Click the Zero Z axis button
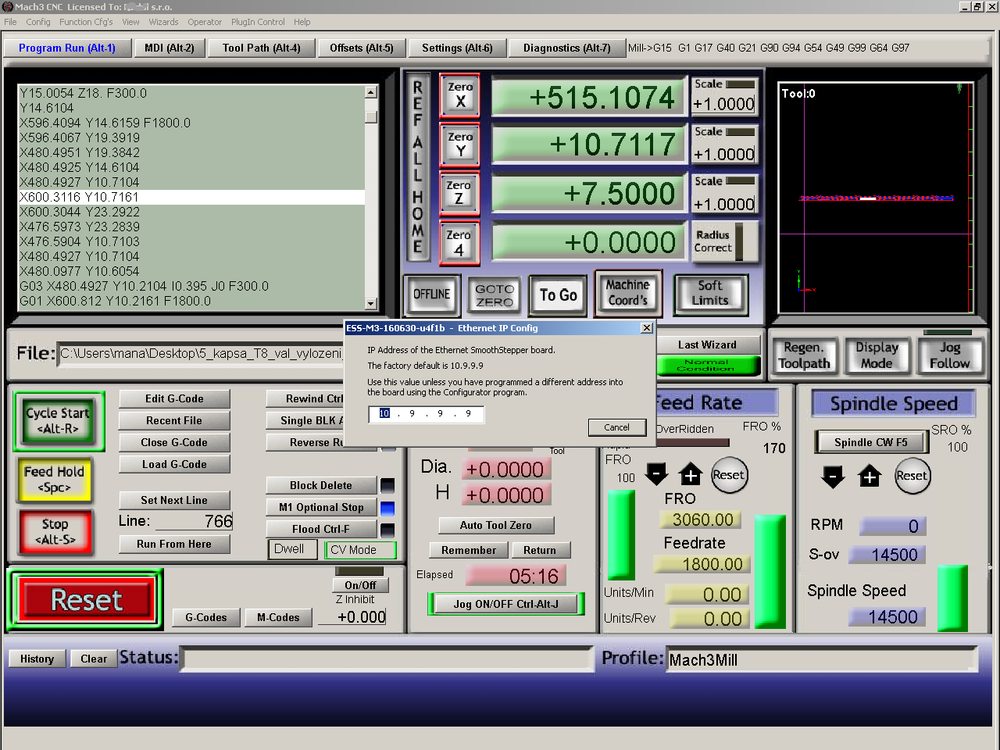1000x750 pixels. tap(459, 194)
